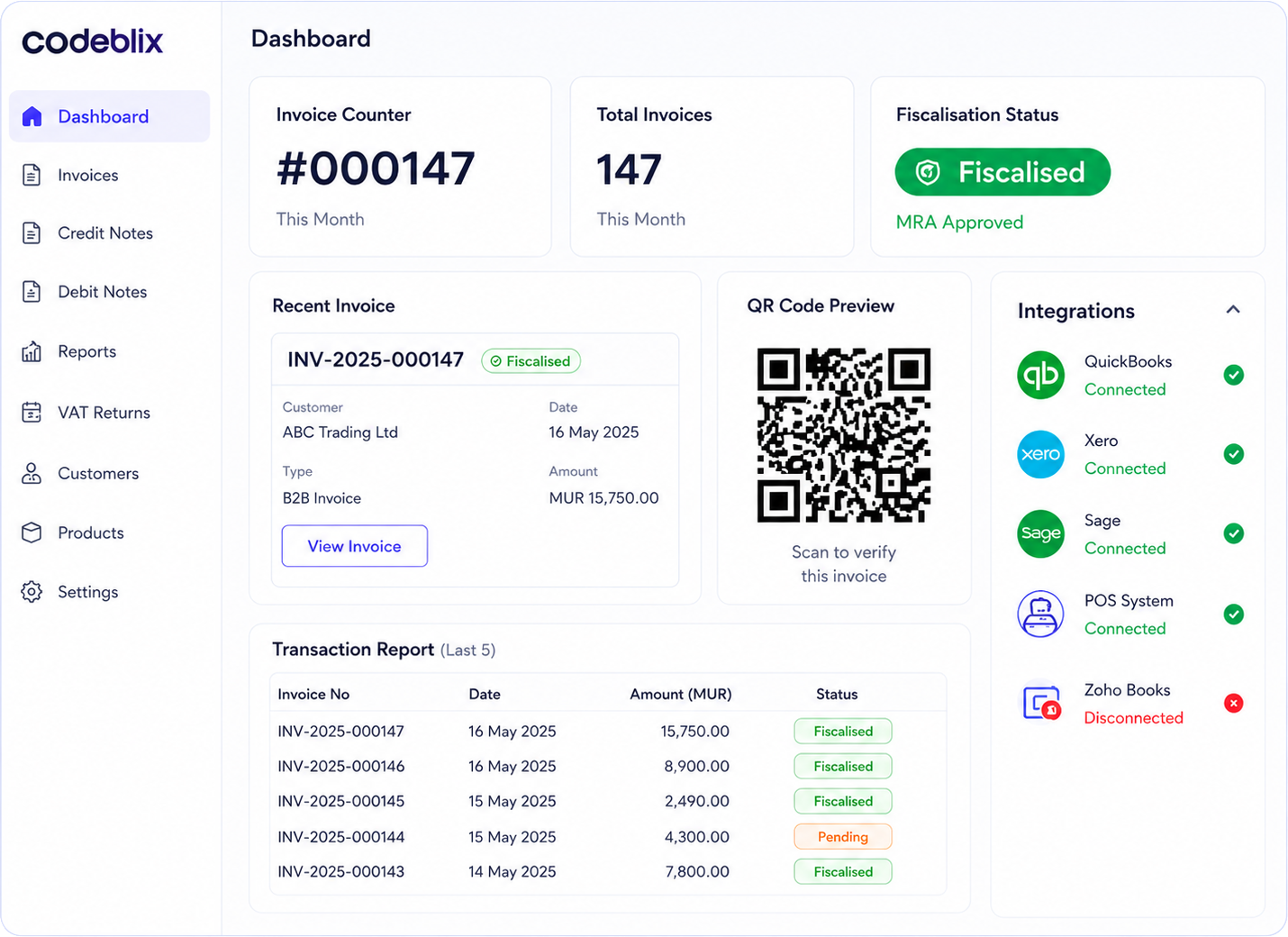Click Fiscalised badge beside INV-2025-000147 heading
The image size is (1288, 937).
[531, 361]
